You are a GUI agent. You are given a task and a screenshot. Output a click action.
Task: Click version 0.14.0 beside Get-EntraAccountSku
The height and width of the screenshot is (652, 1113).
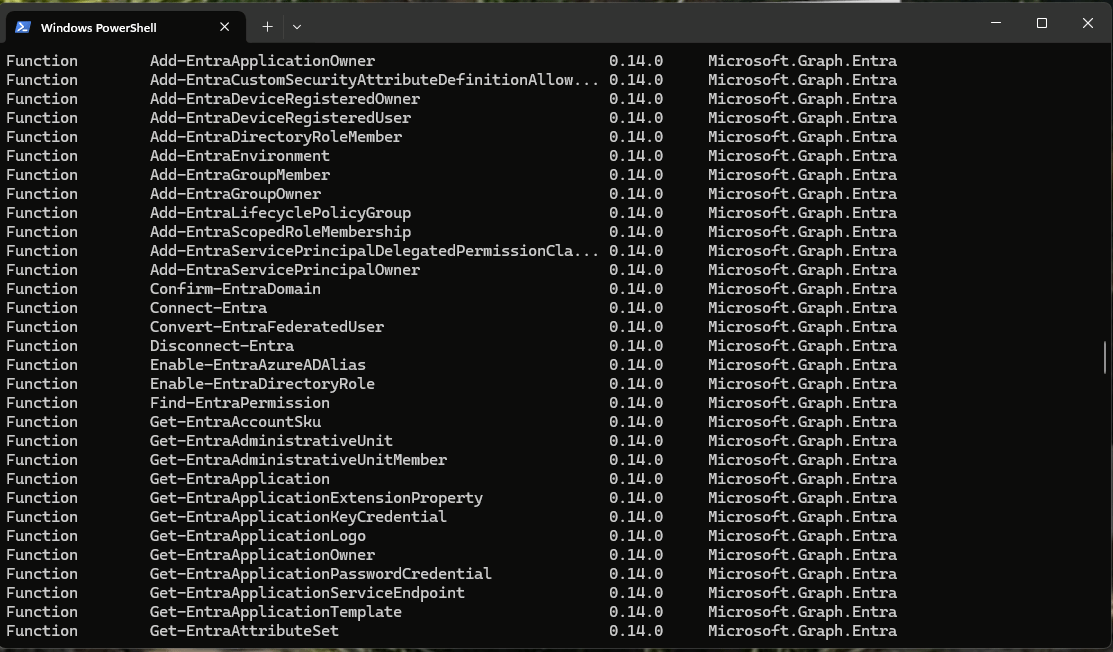[x=636, y=422]
